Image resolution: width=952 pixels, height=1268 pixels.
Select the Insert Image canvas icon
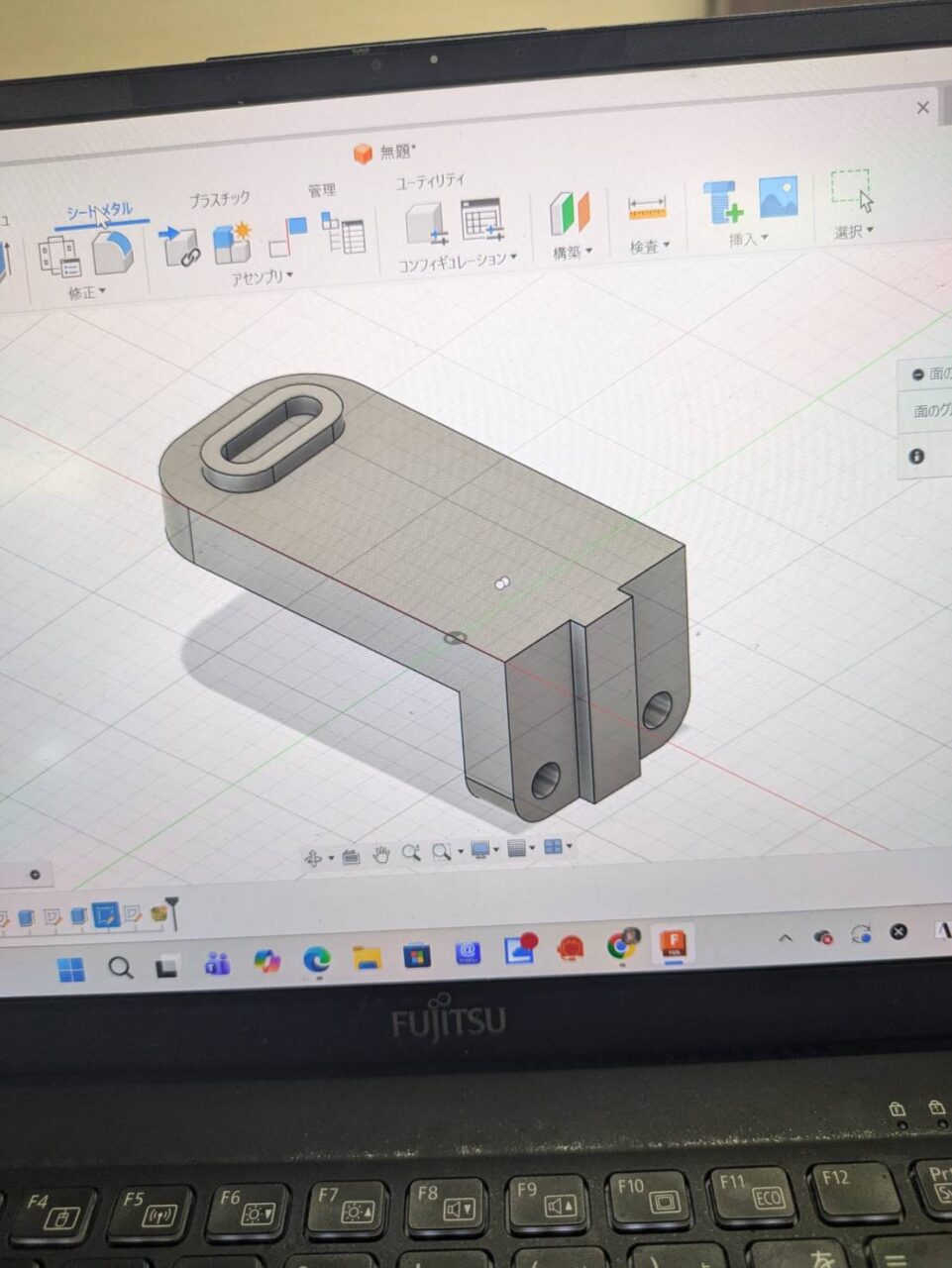[x=778, y=197]
